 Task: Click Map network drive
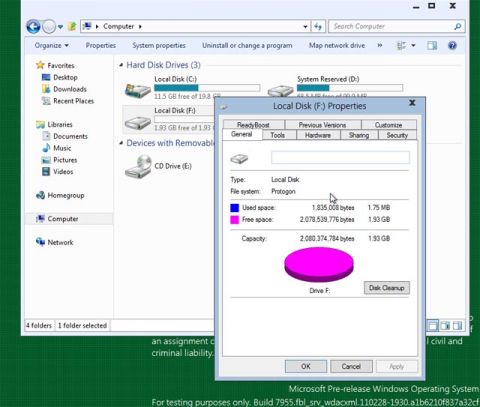(x=337, y=45)
